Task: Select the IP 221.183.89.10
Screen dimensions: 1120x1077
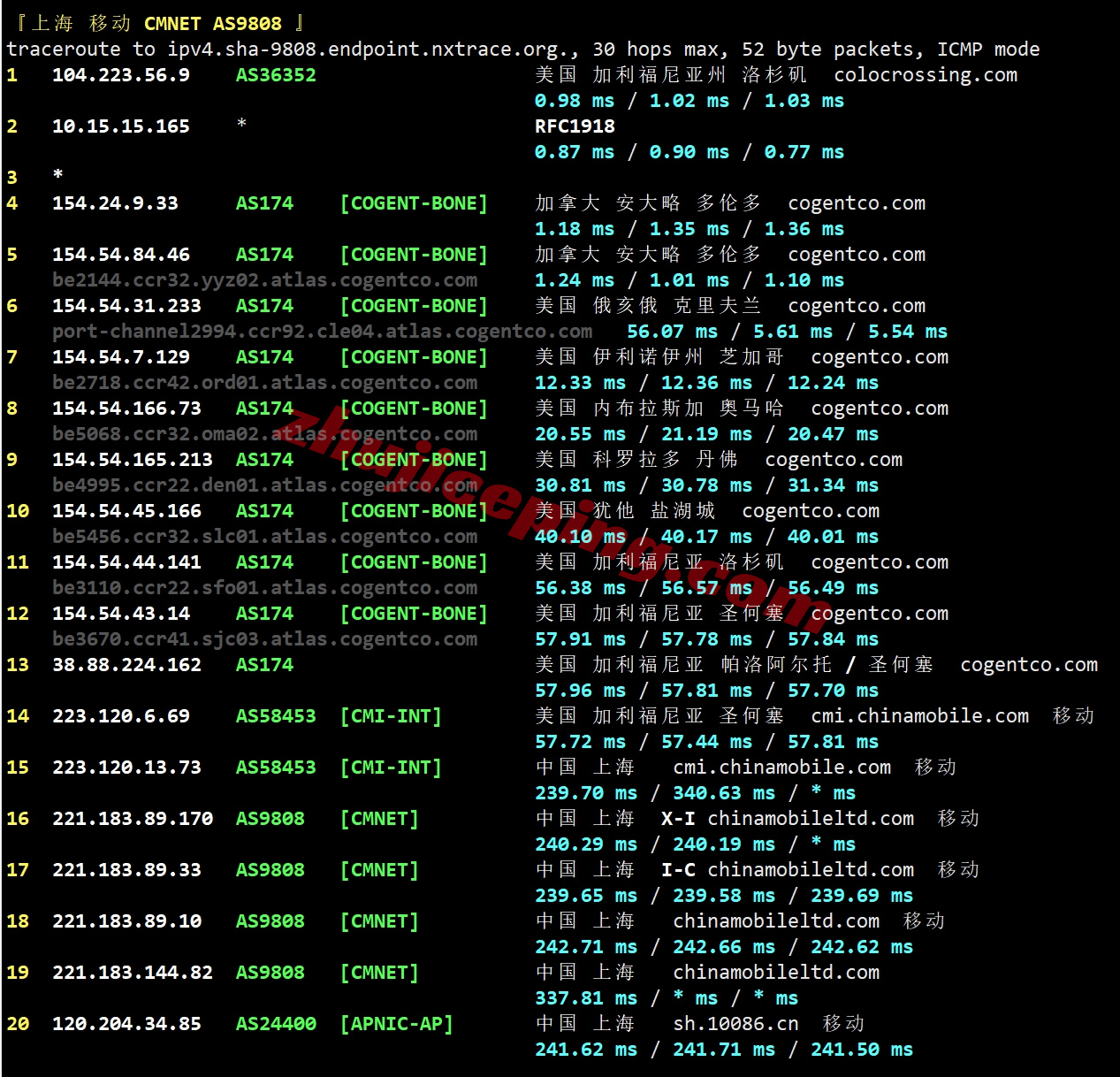Action: pyautogui.click(x=126, y=921)
